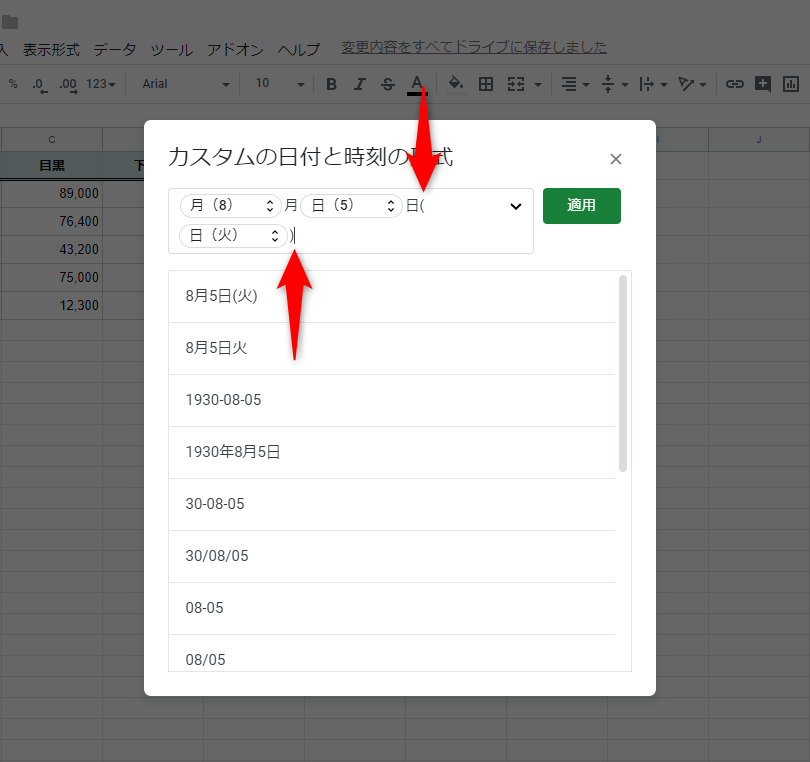Open horizontal align dropdown arrow
Image resolution: width=810 pixels, height=762 pixels.
point(586,85)
